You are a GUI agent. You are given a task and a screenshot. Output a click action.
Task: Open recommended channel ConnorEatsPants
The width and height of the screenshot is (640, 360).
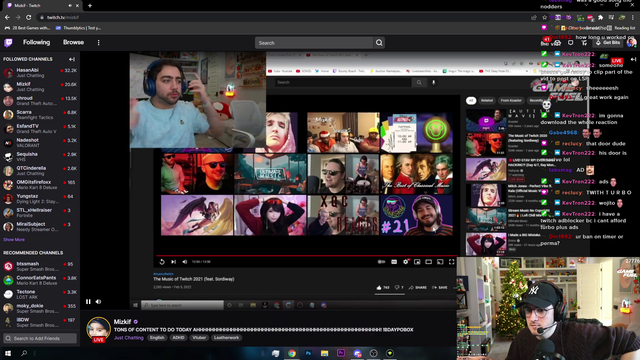click(x=40, y=280)
